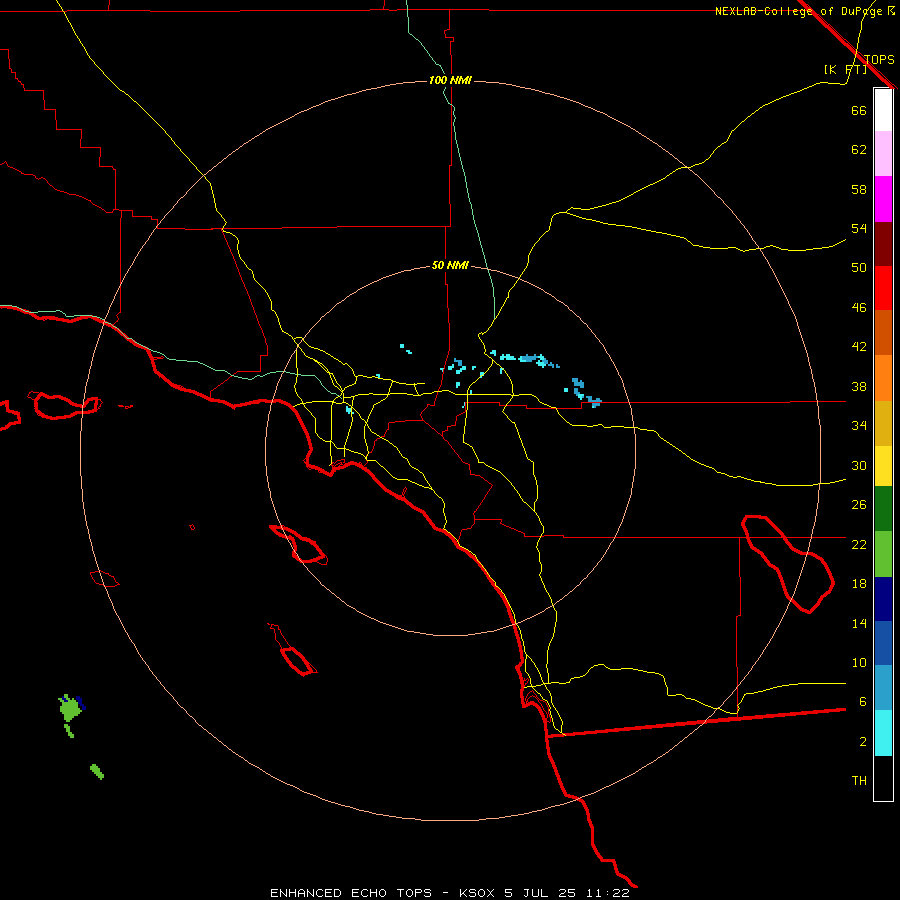This screenshot has width=900, height=900.
Task: Click the 100 NMI range ring label
Action: click(x=450, y=80)
